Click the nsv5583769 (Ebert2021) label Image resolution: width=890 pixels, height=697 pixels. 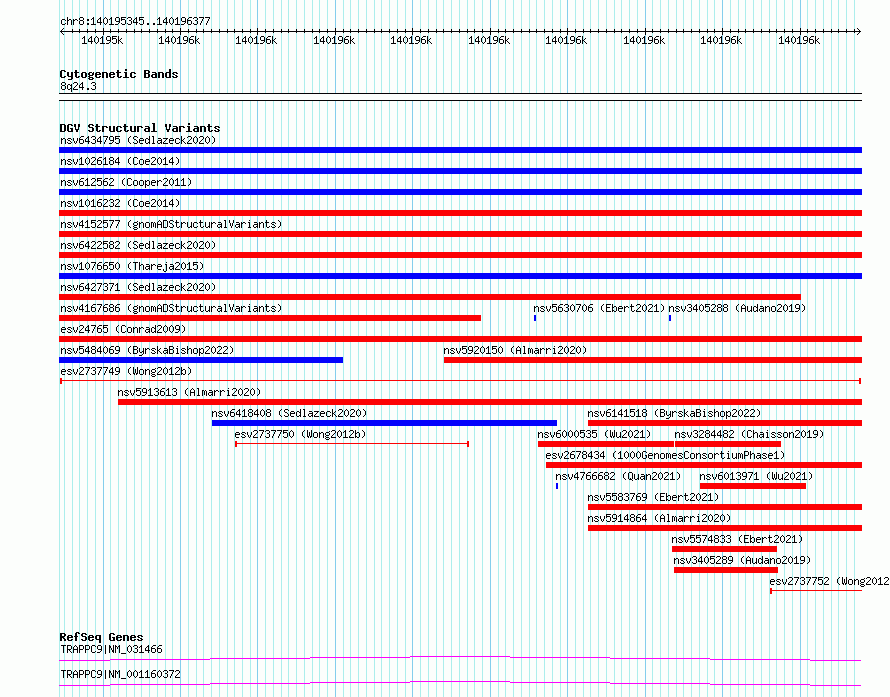point(653,497)
